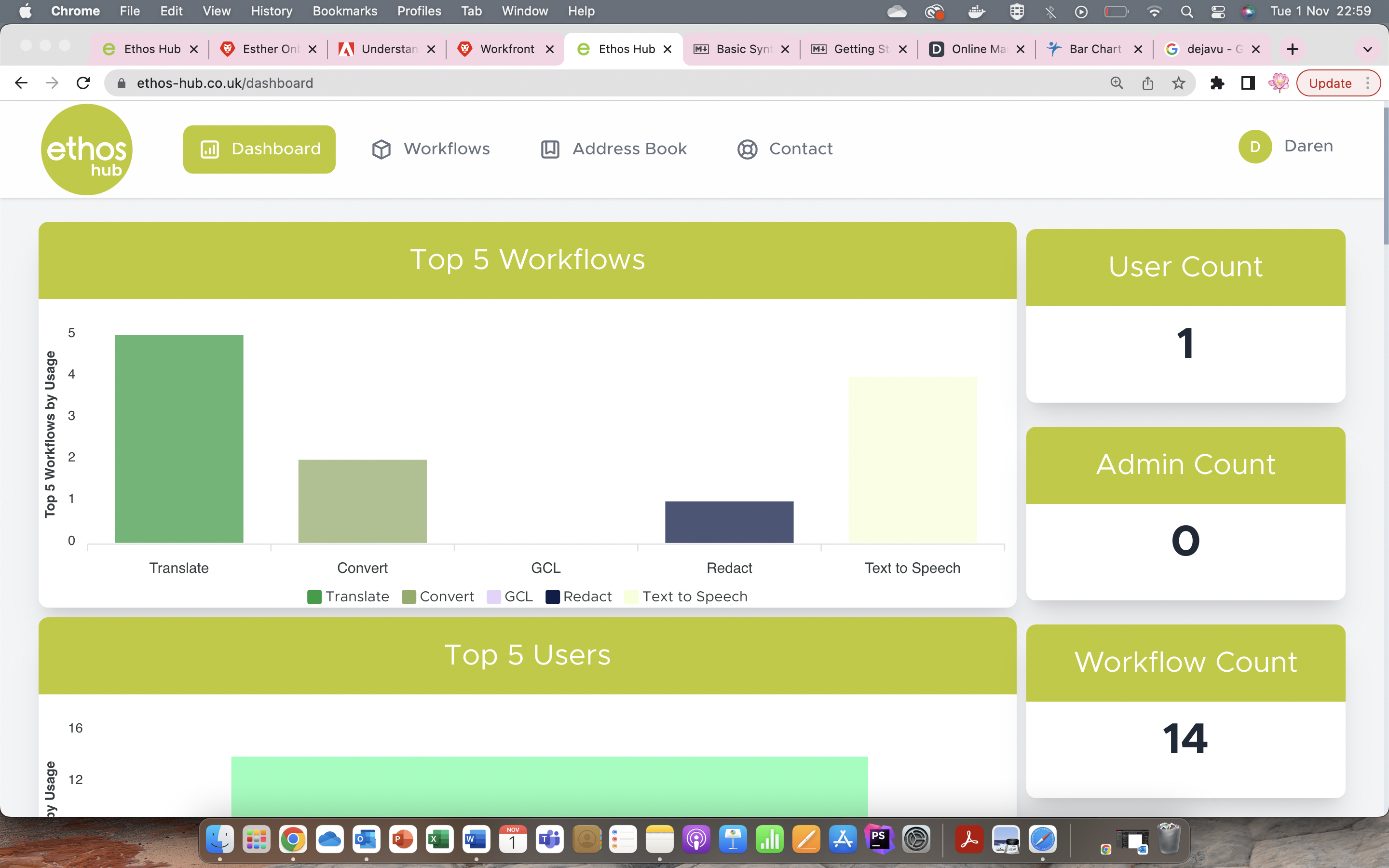Launch Microsoft Teams from the Dock
Screen dimensions: 1389x868
[549, 839]
